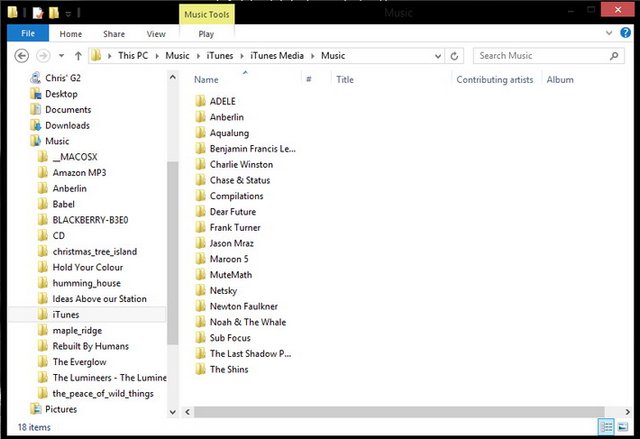Screen dimensions: 640x439
Task: Sort by Contributing artists column header
Action: 495,80
